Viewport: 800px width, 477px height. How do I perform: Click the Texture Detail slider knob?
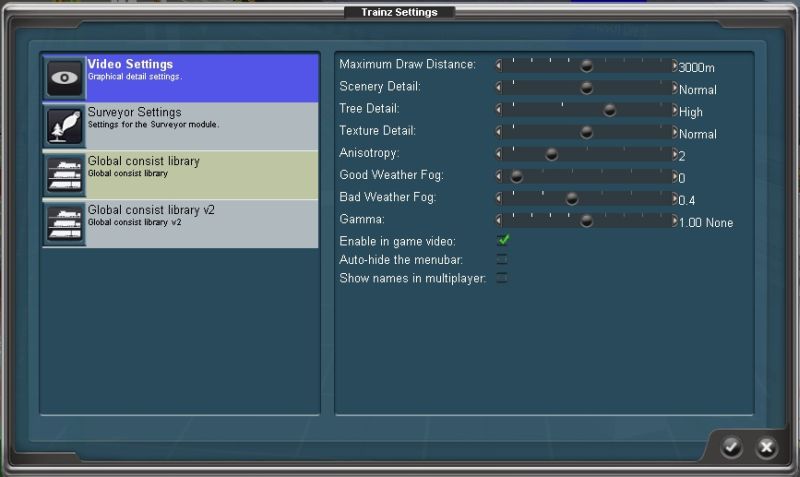[587, 132]
